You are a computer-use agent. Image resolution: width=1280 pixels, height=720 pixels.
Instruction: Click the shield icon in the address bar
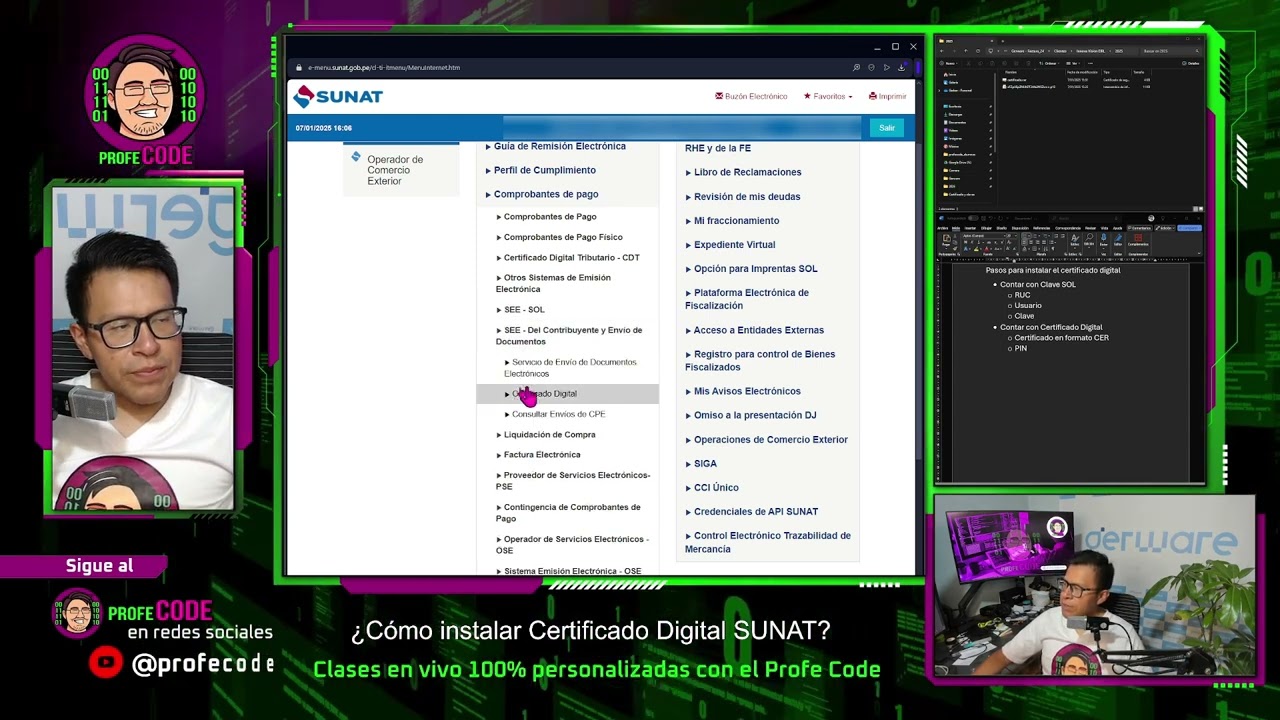click(871, 67)
